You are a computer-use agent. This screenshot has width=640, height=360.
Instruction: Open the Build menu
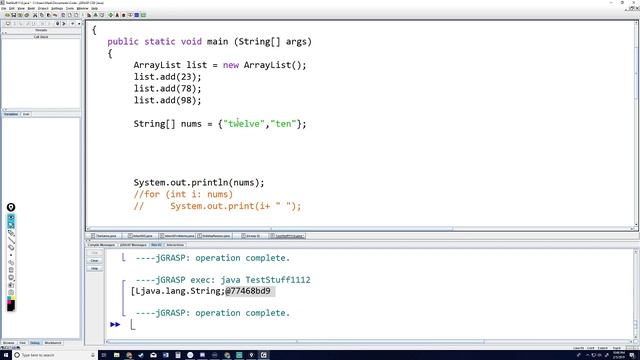click(x=31, y=8)
